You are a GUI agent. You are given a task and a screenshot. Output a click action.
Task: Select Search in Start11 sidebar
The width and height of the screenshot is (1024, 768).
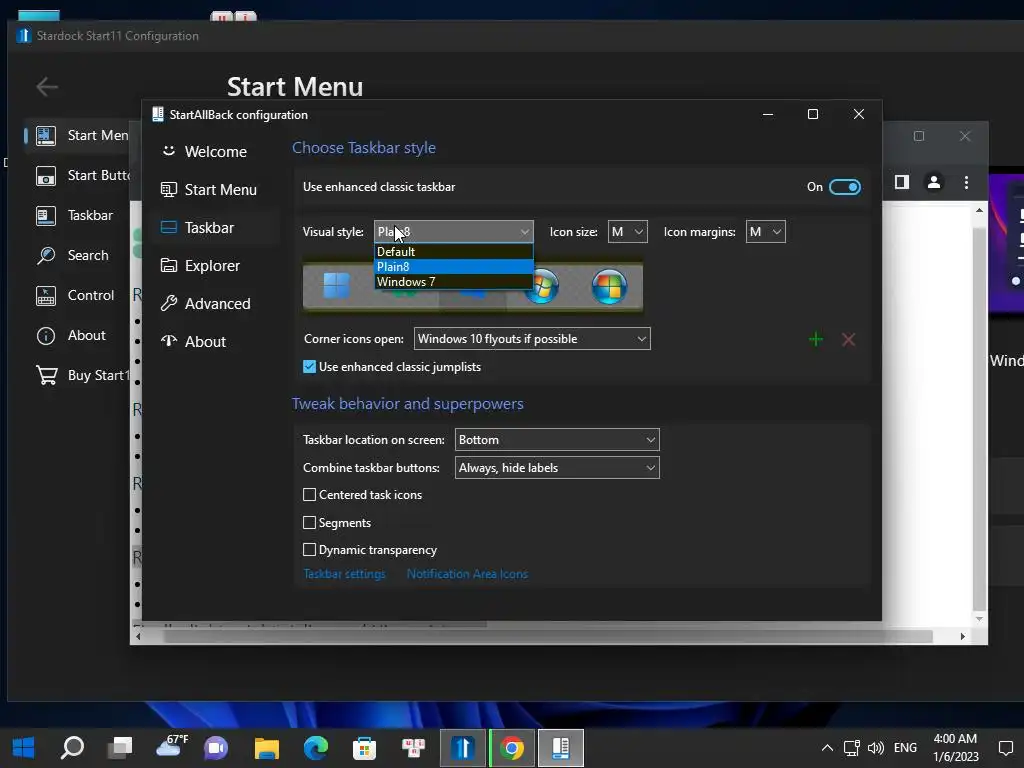point(72,255)
